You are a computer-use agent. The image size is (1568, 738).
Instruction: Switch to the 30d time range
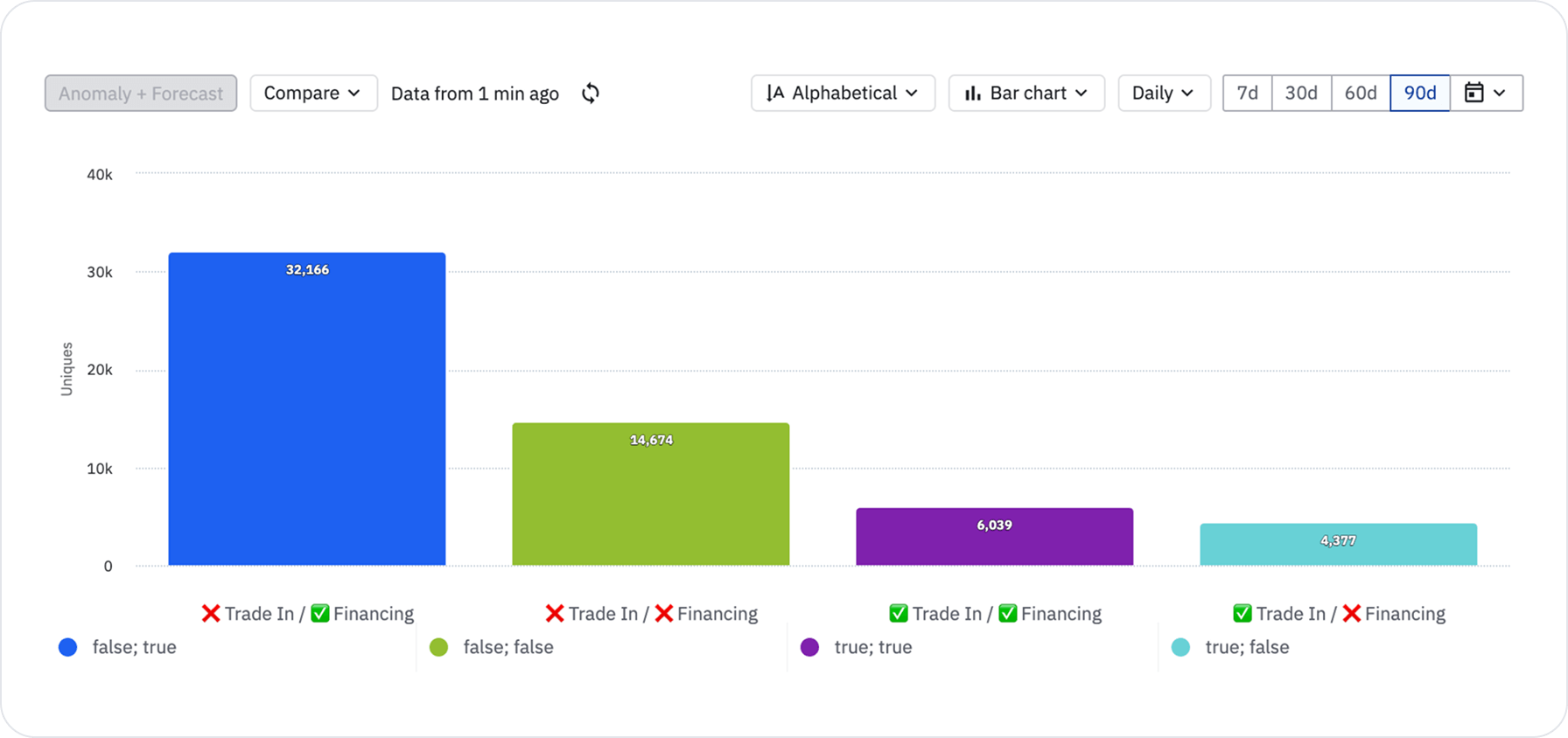1301,94
